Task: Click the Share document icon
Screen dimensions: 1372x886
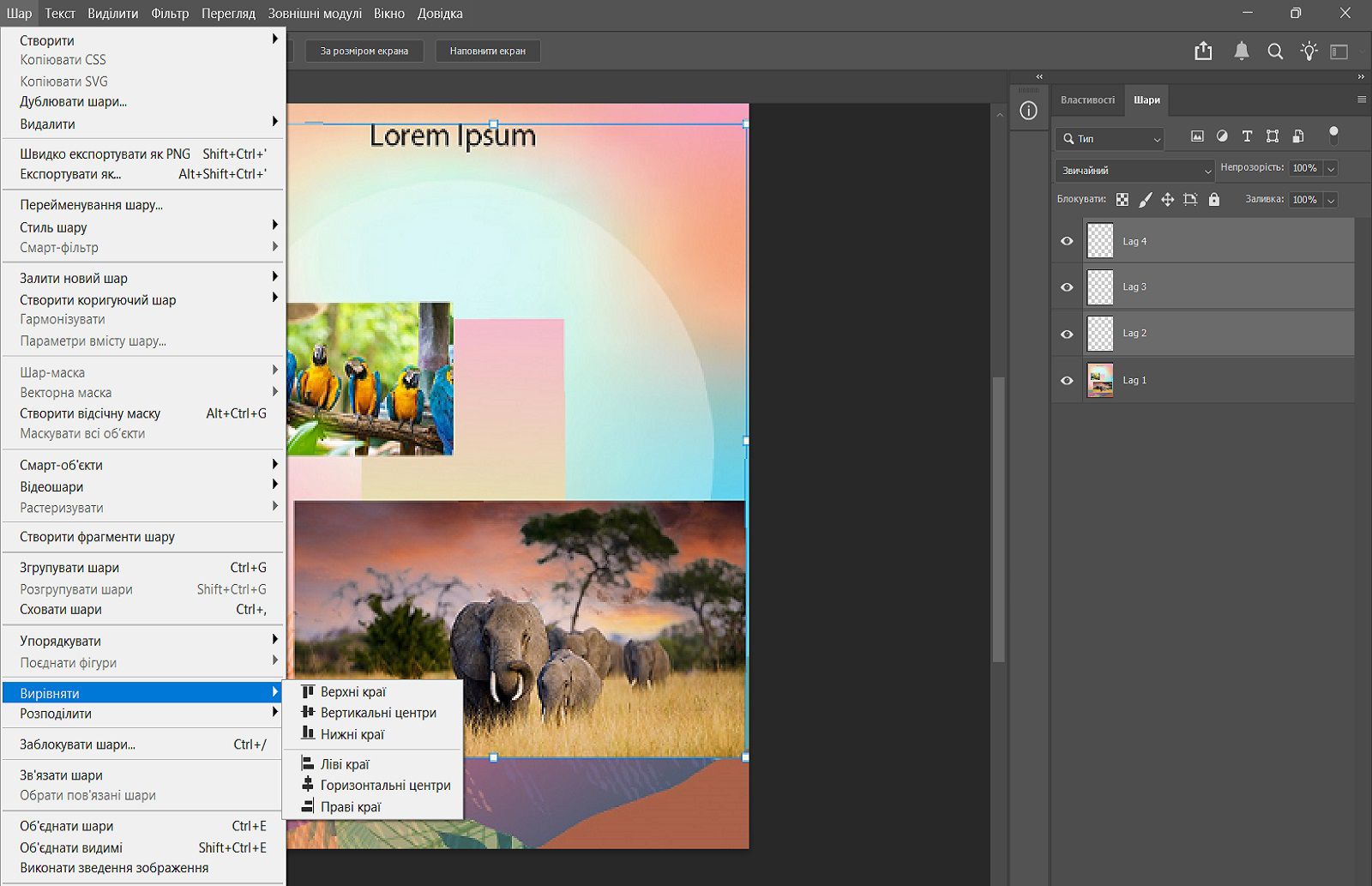Action: 1203,51
